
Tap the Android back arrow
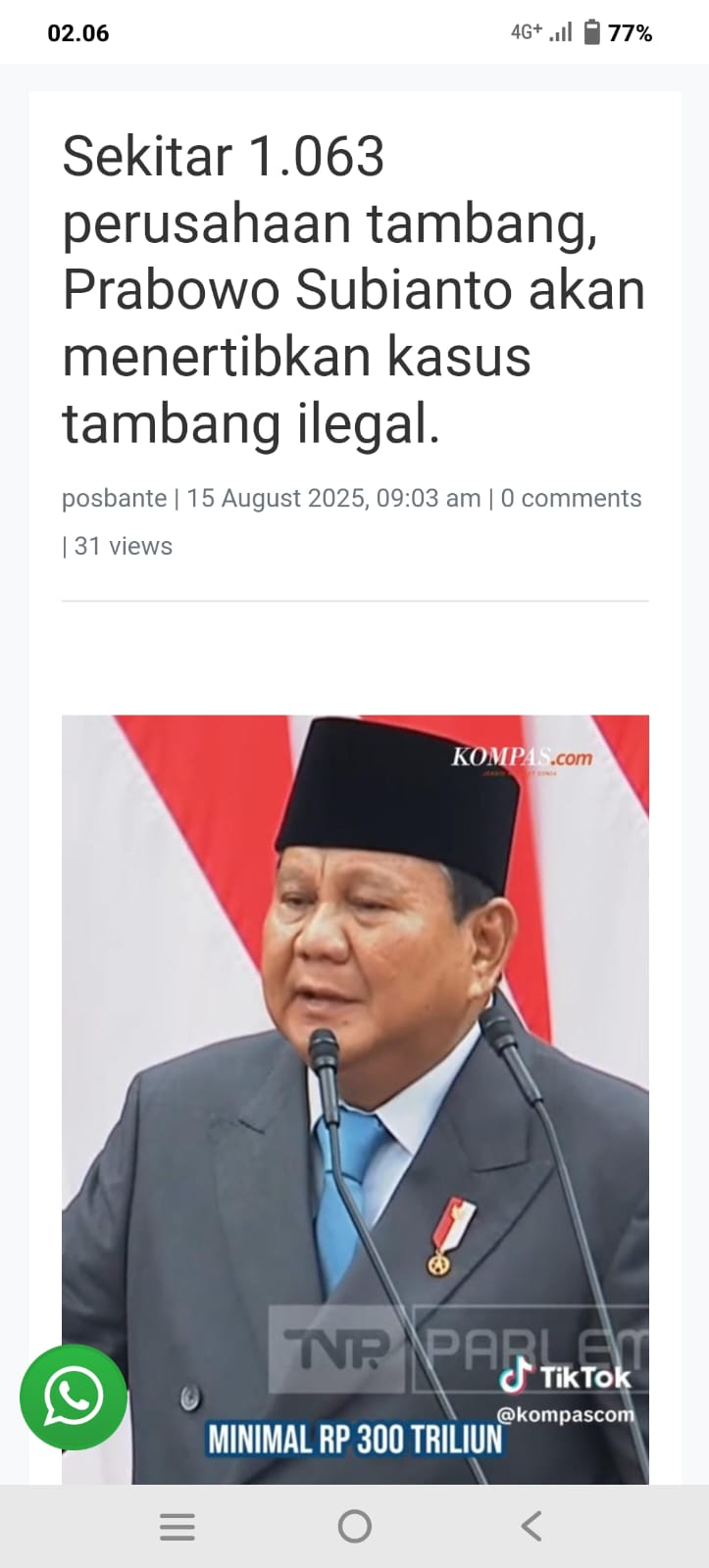click(532, 1526)
